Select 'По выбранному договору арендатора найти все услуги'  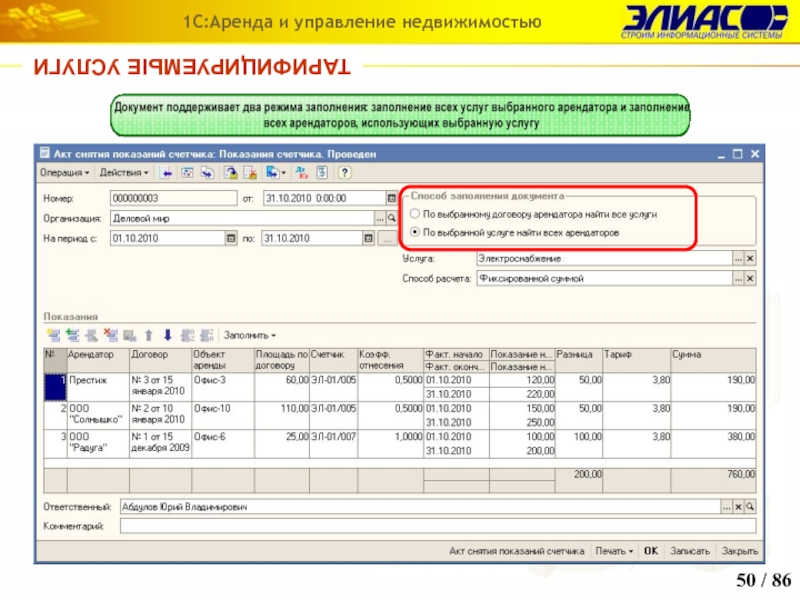pos(415,214)
